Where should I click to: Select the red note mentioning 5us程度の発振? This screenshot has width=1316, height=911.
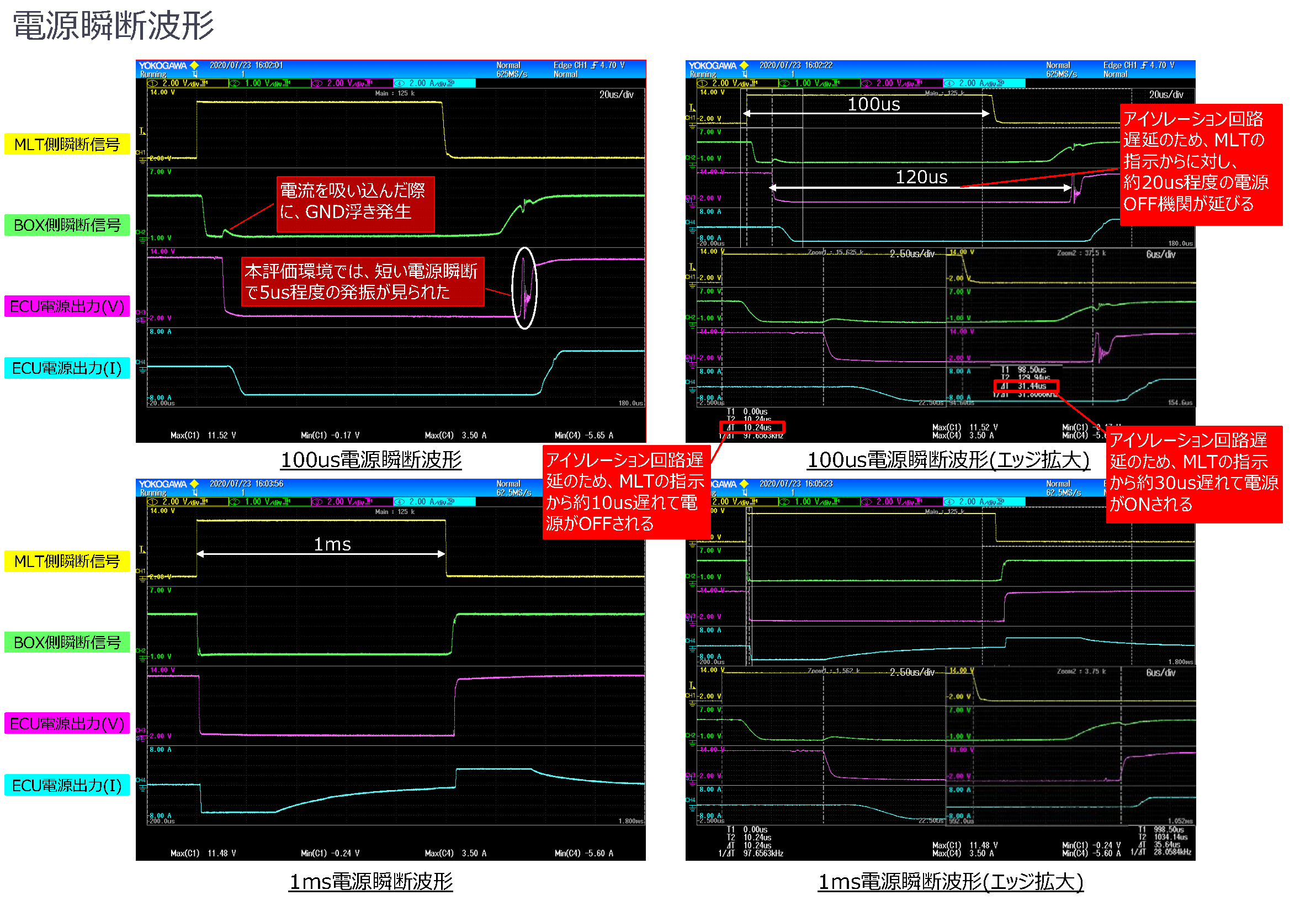[362, 282]
